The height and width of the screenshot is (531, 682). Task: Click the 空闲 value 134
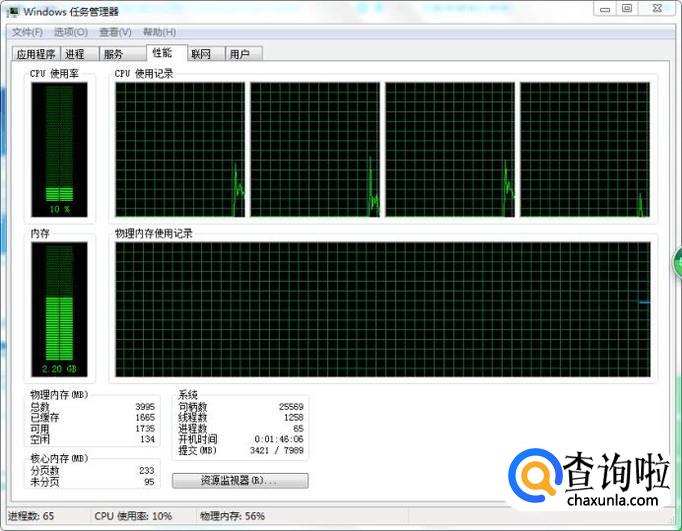[147, 439]
